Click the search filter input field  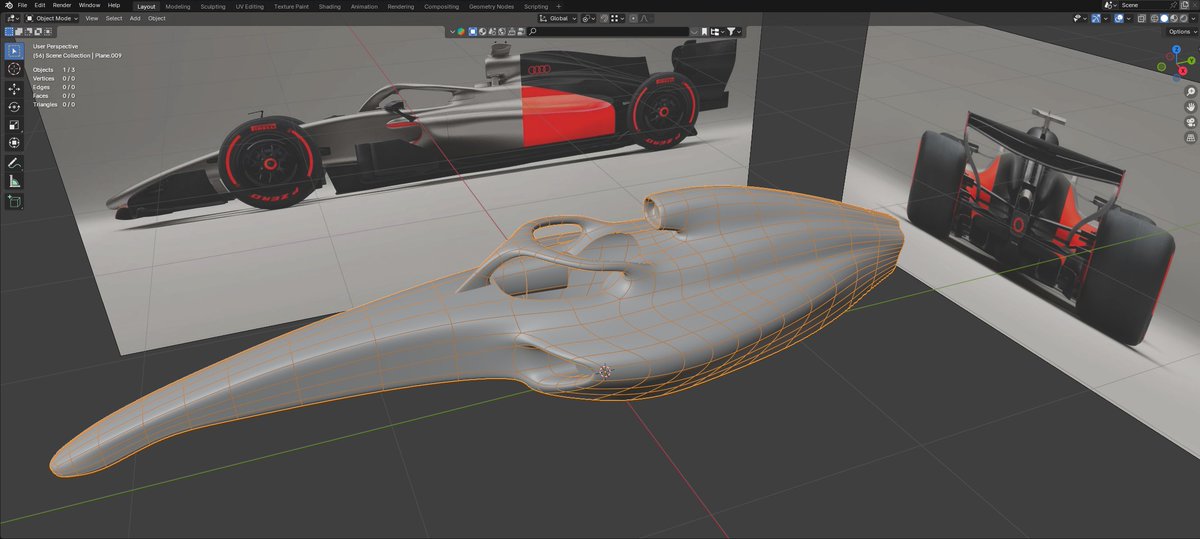(x=608, y=31)
